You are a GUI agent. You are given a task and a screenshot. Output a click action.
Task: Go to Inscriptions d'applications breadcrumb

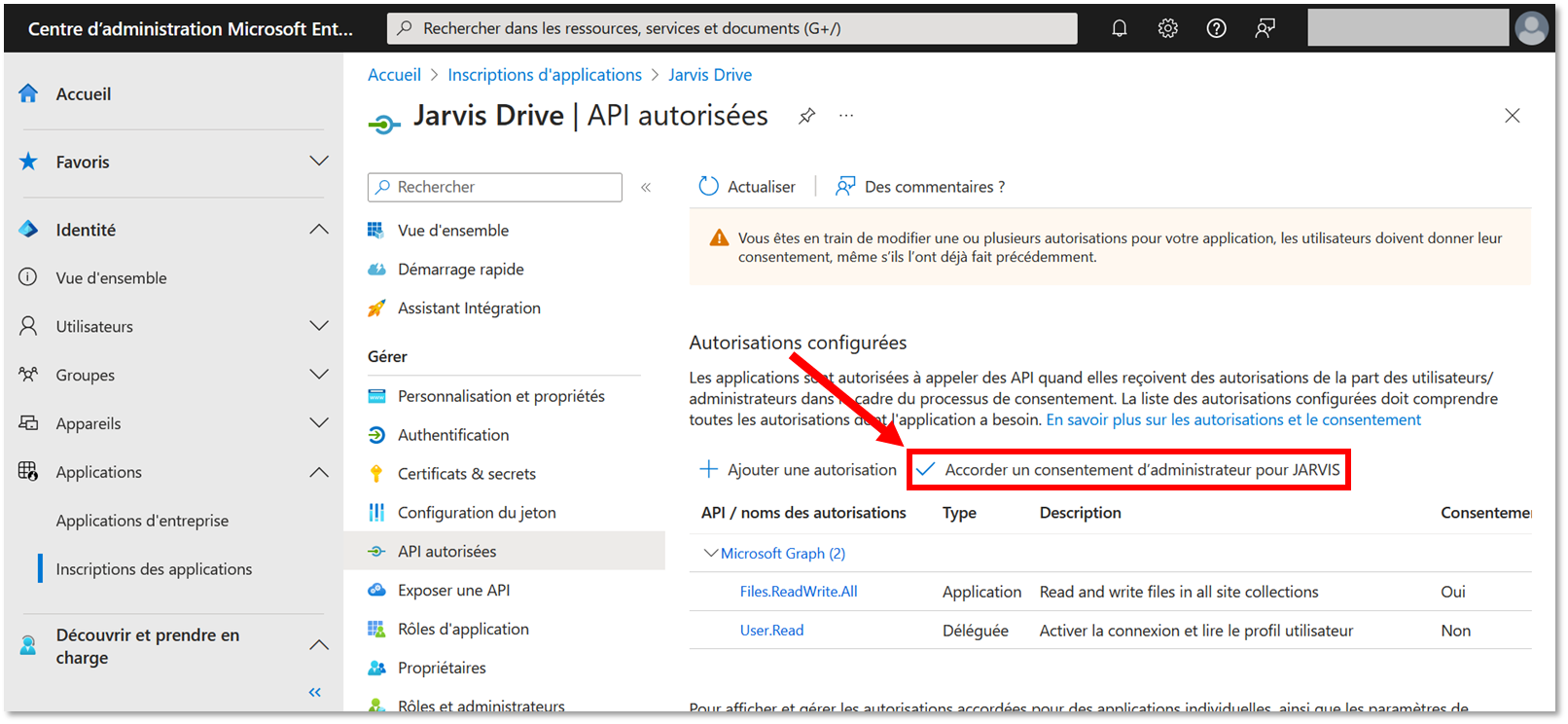pyautogui.click(x=545, y=75)
